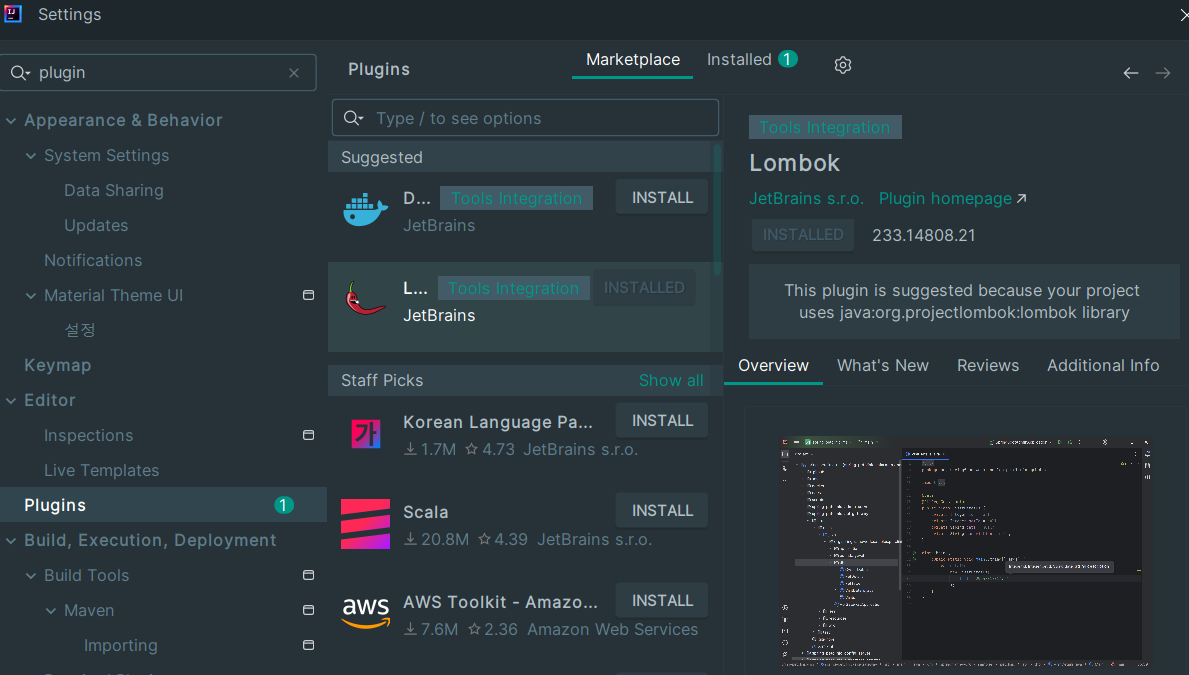Screen dimensions: 1189x675
Task: Open the What's New tab
Action: pos(883,366)
